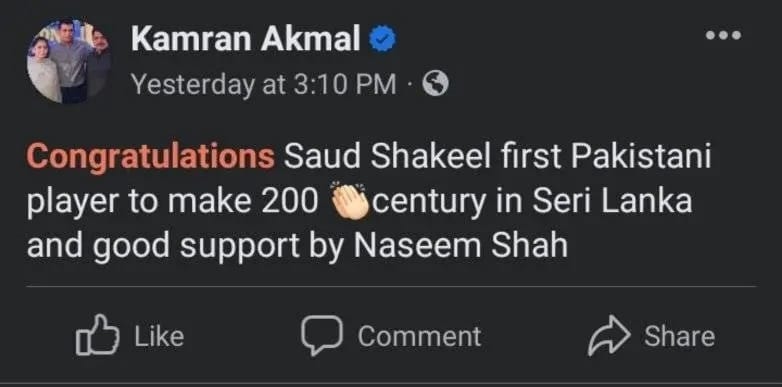Image resolution: width=782 pixels, height=387 pixels.
Task: Click the words Seri Lanka in the post
Action: [612, 201]
